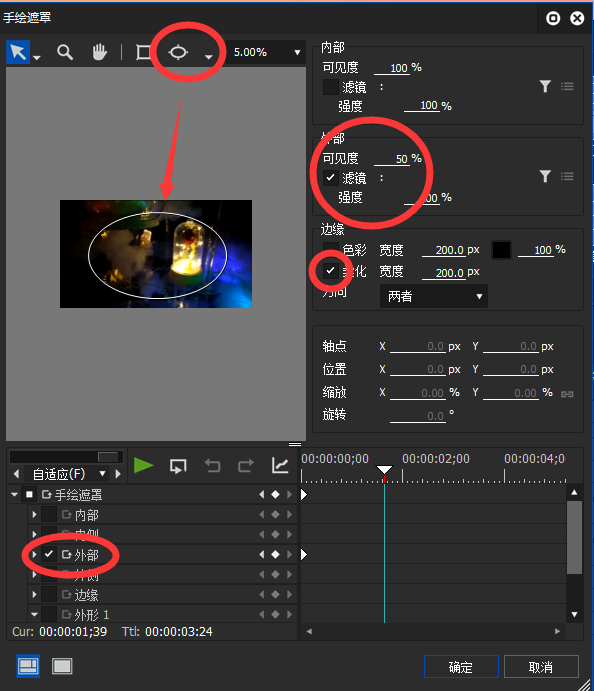Open the 自适应(F) preview size dropdown
This screenshot has width=594, height=691.
(x=66, y=474)
